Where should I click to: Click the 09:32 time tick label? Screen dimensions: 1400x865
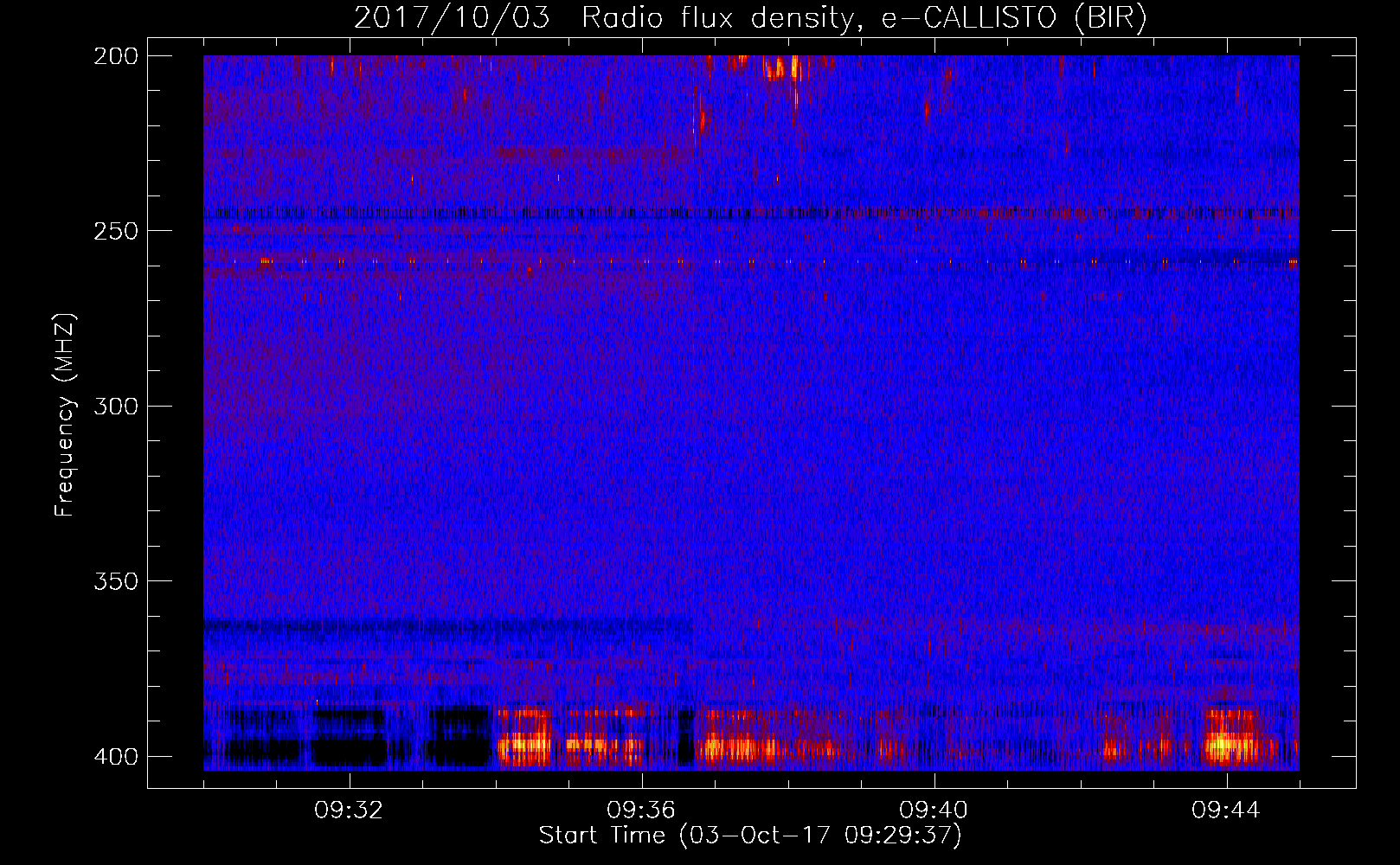(x=349, y=811)
